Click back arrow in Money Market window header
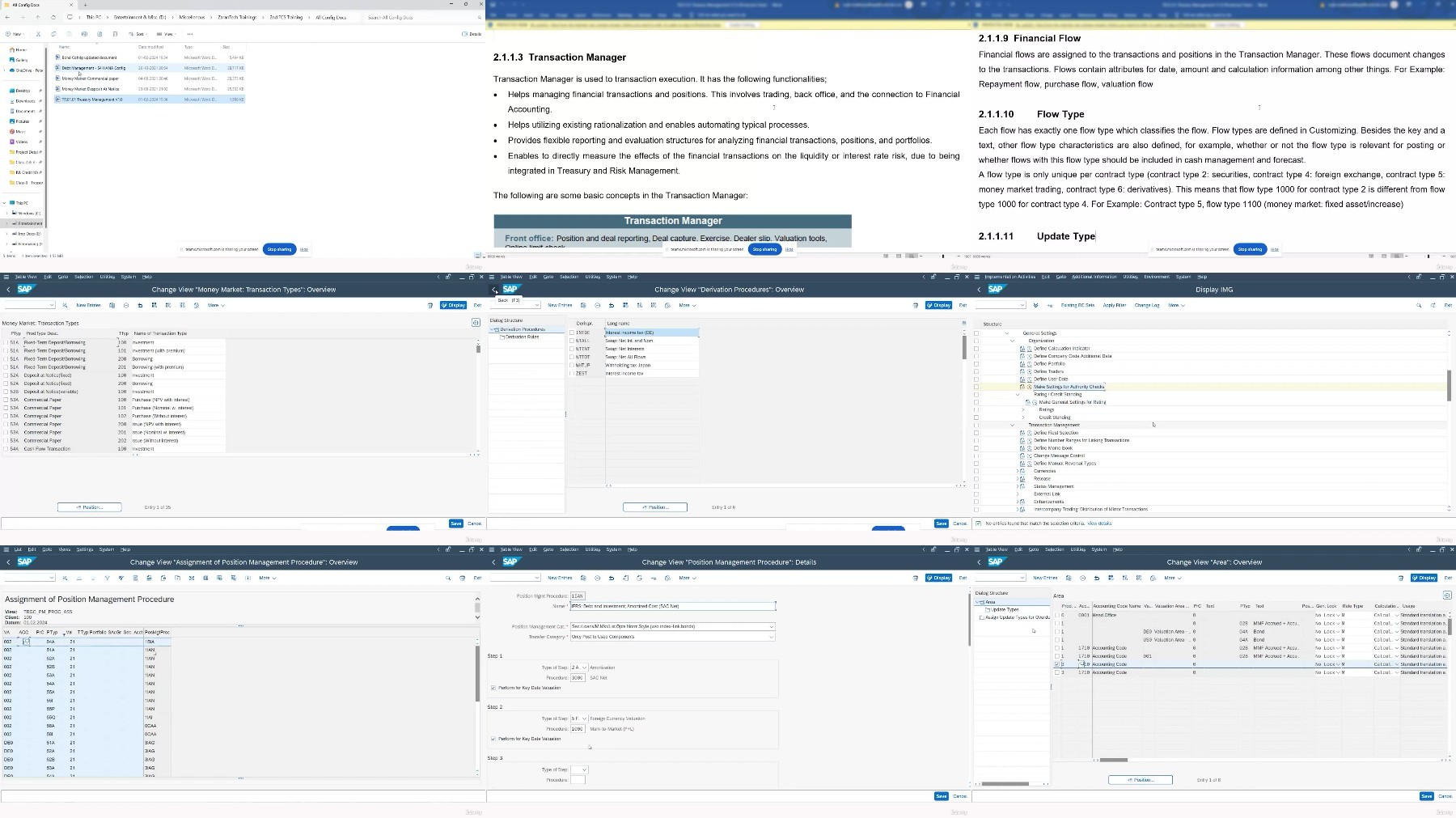Viewport: 1456px width, 818px height. point(9,289)
